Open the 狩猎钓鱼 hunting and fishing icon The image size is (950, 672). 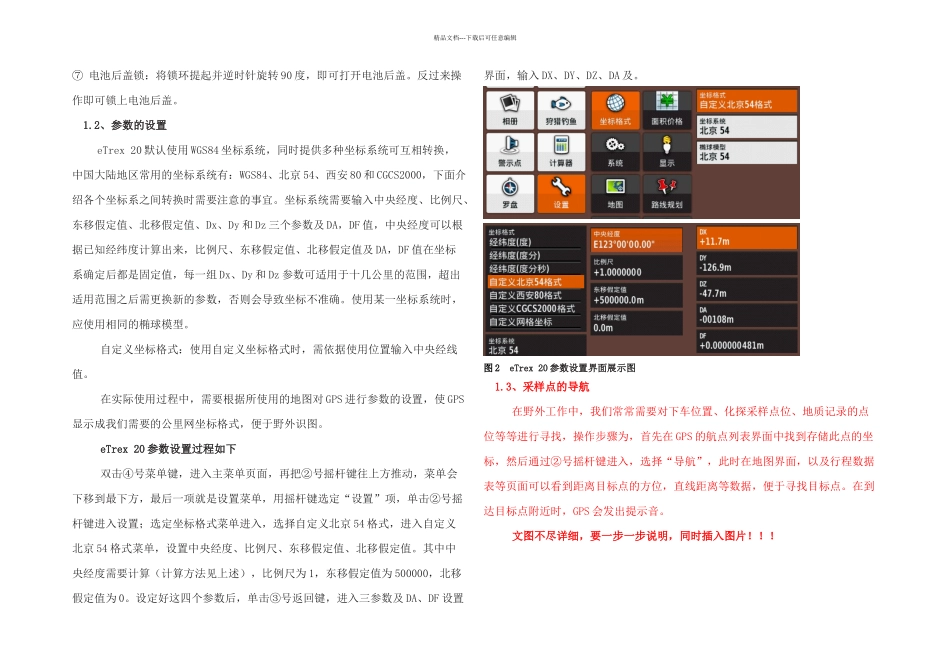(561, 110)
